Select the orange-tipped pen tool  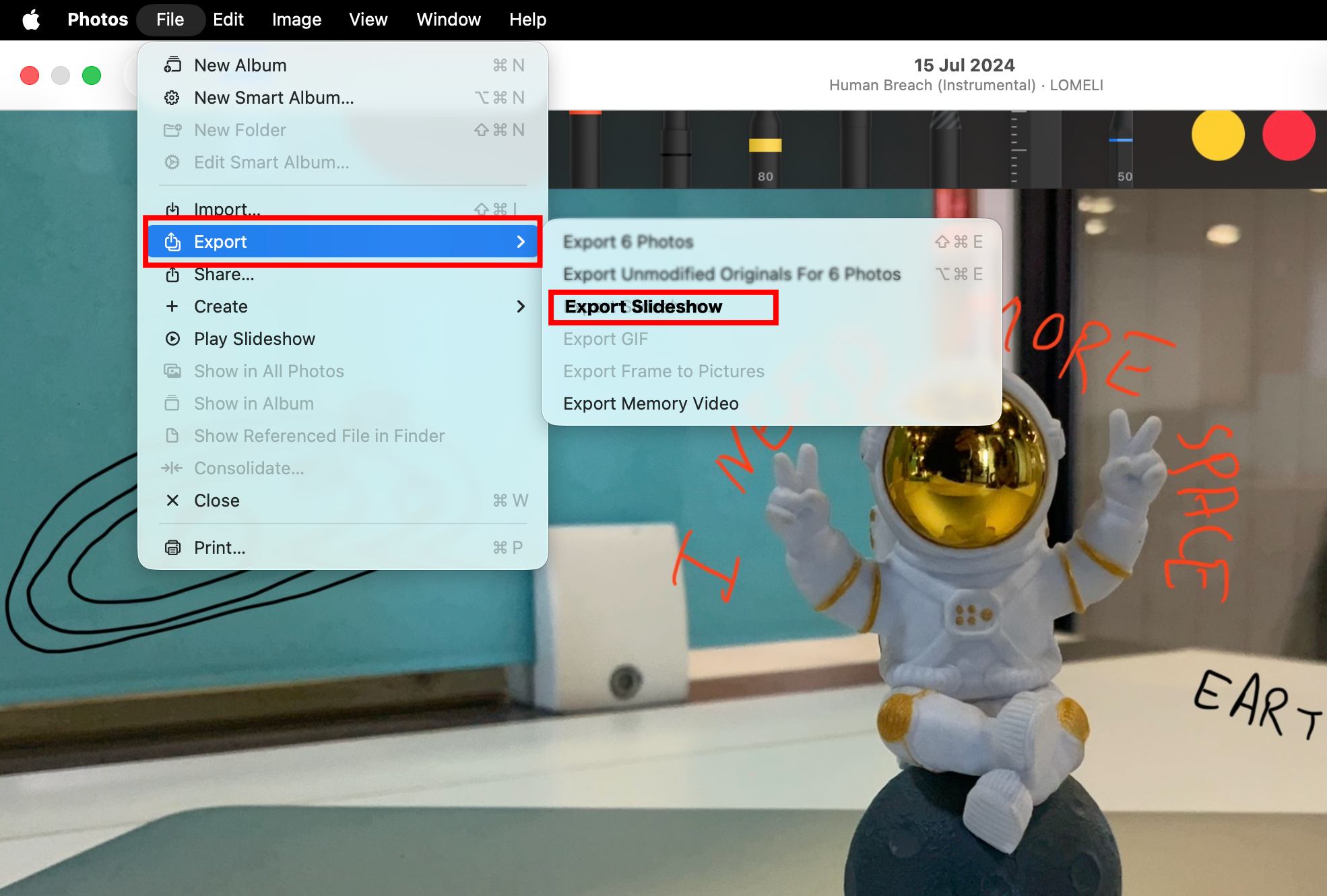(x=585, y=150)
